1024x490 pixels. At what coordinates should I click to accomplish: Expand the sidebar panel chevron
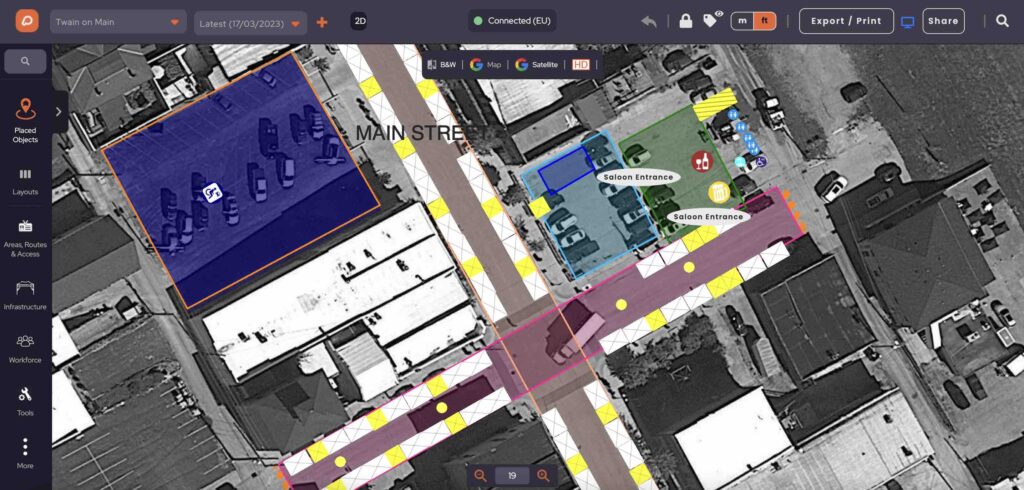tap(59, 112)
